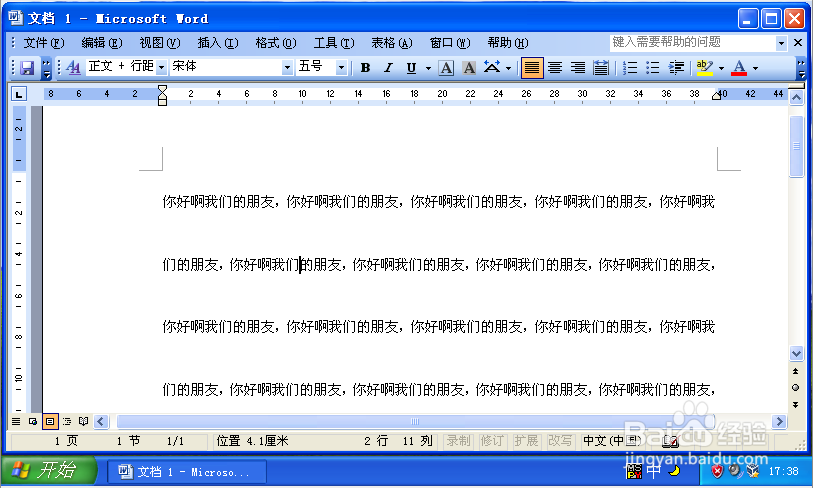This screenshot has width=813, height=488.
Task: Toggle Align Right button
Action: coord(577,68)
